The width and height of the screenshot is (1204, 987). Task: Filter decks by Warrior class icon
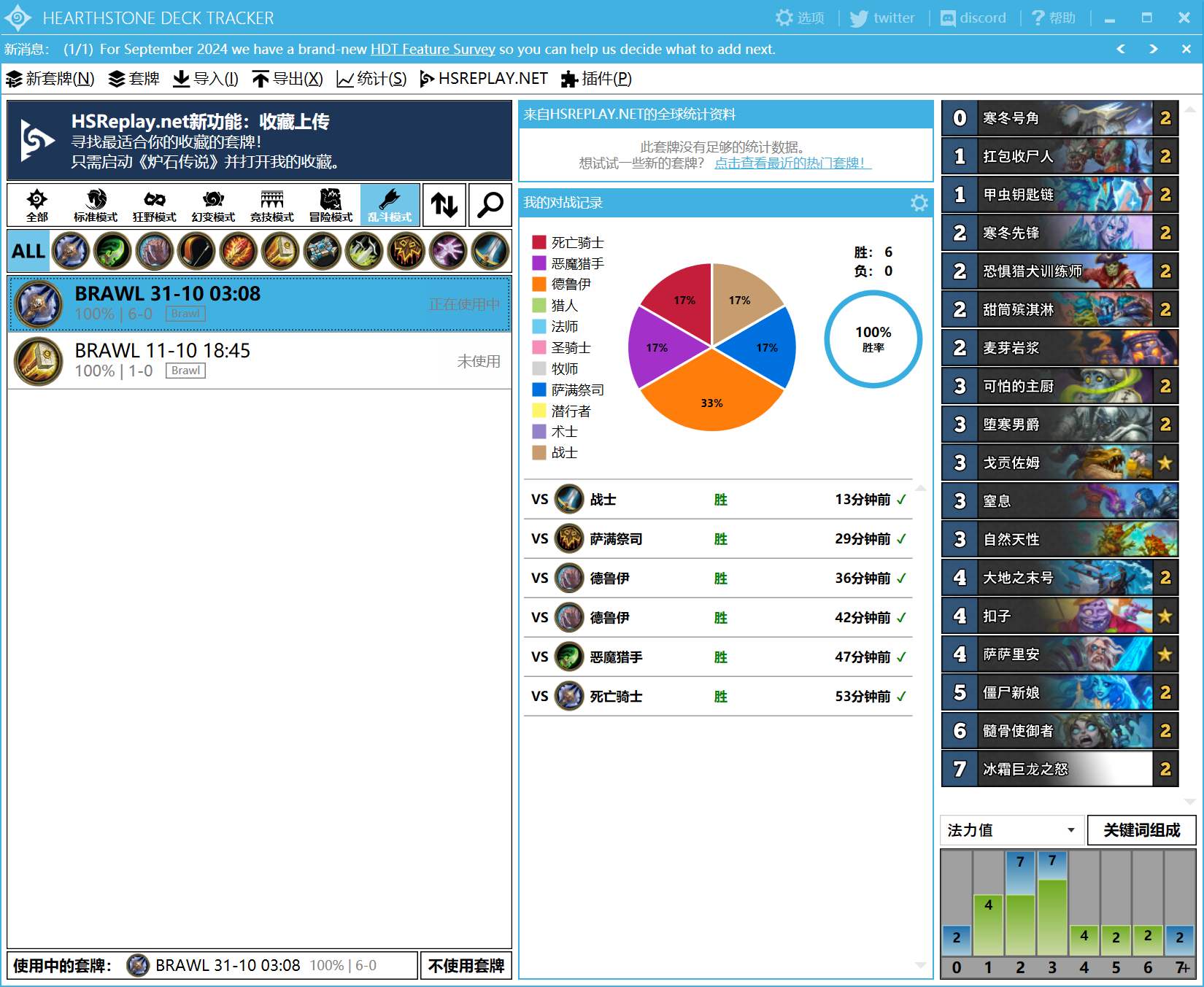coord(490,251)
